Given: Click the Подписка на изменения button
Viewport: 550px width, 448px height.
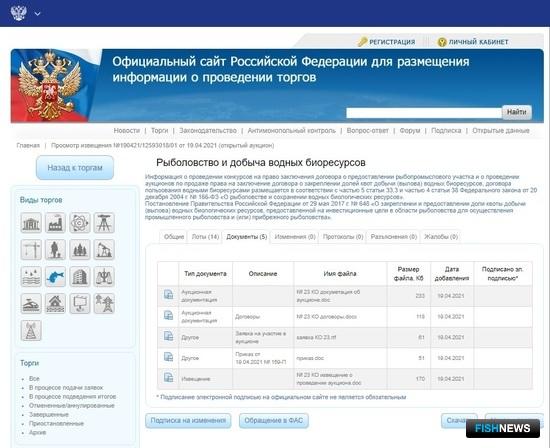Looking at the screenshot, I should click(x=188, y=420).
